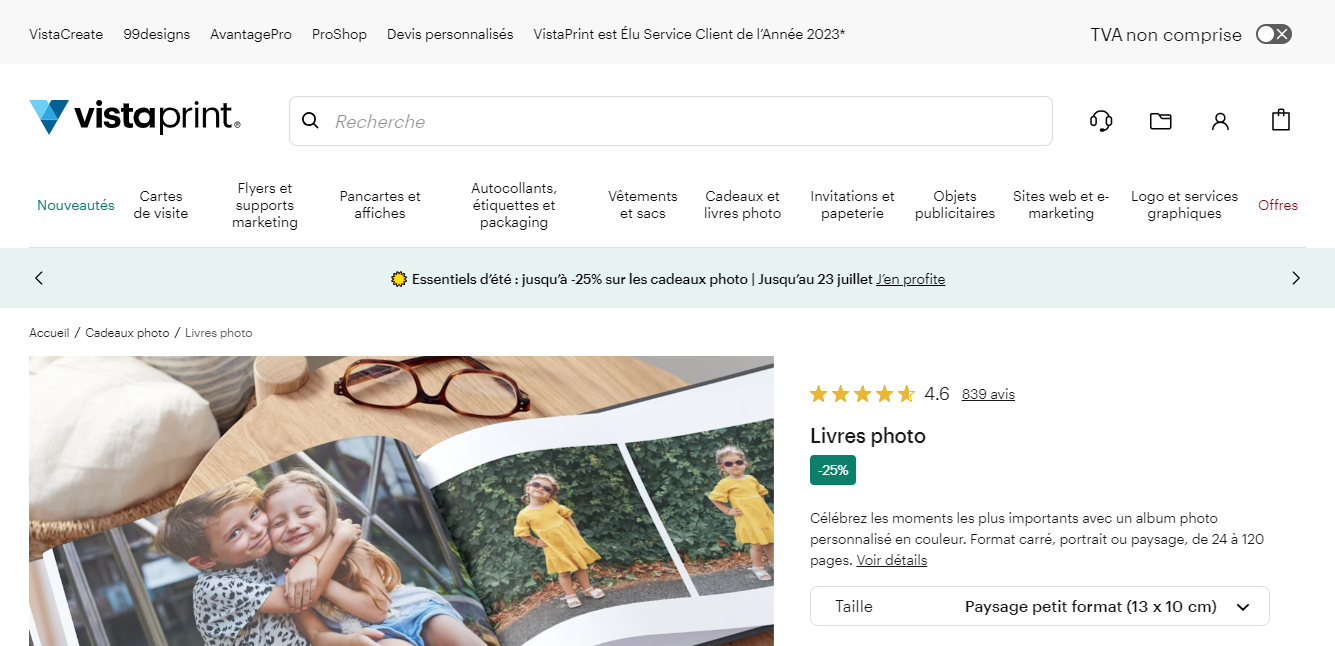The height and width of the screenshot is (646, 1335).
Task: Open the Vêtements et sacs menu
Action: pyautogui.click(x=642, y=204)
